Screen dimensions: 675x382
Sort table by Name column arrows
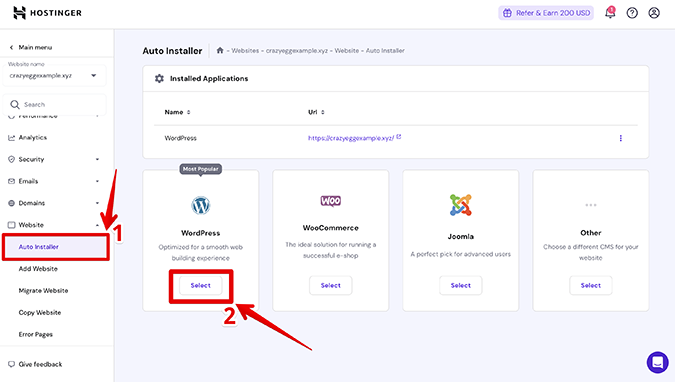(189, 112)
